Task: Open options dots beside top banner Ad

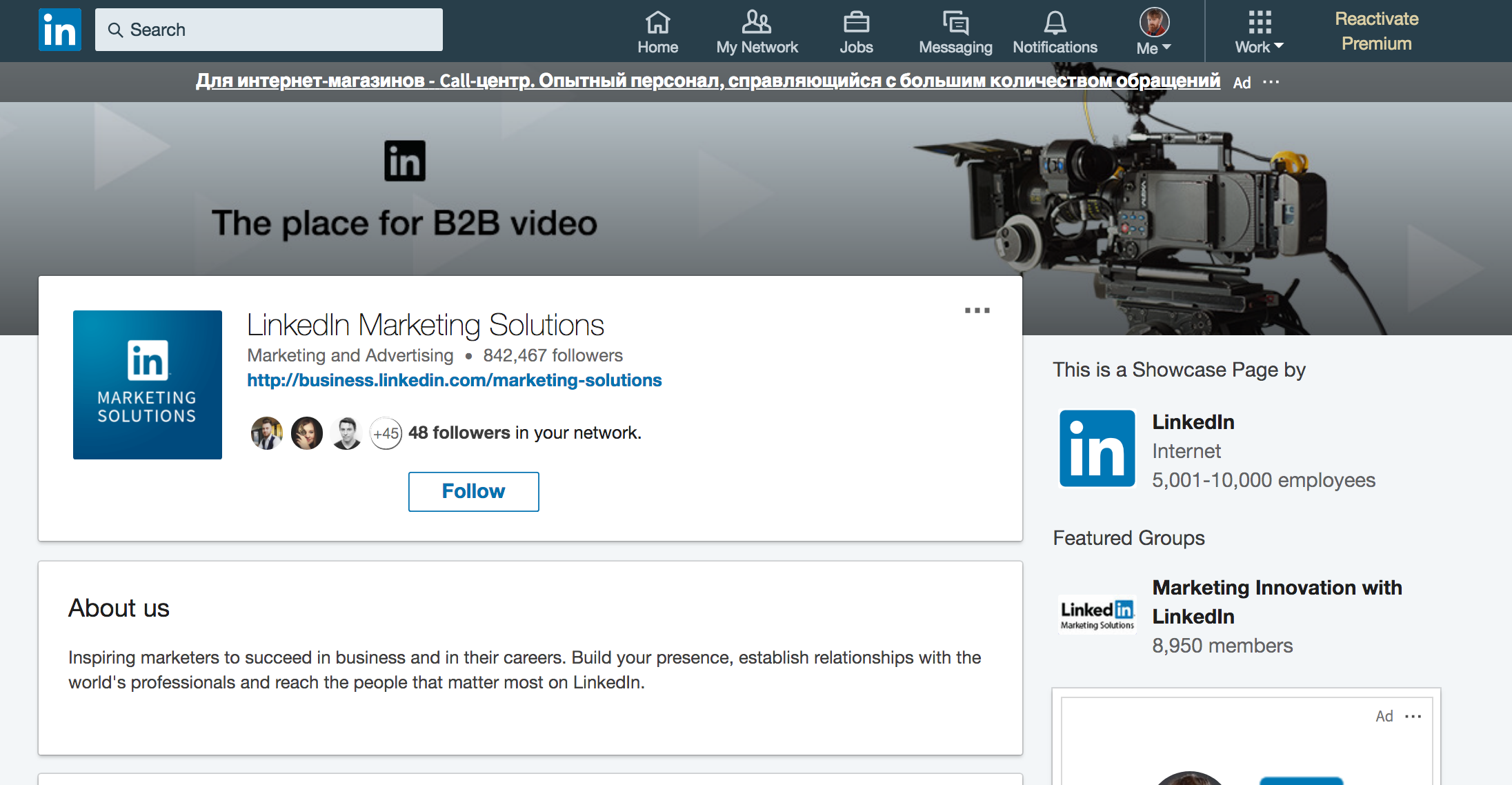Action: pos(1271,82)
